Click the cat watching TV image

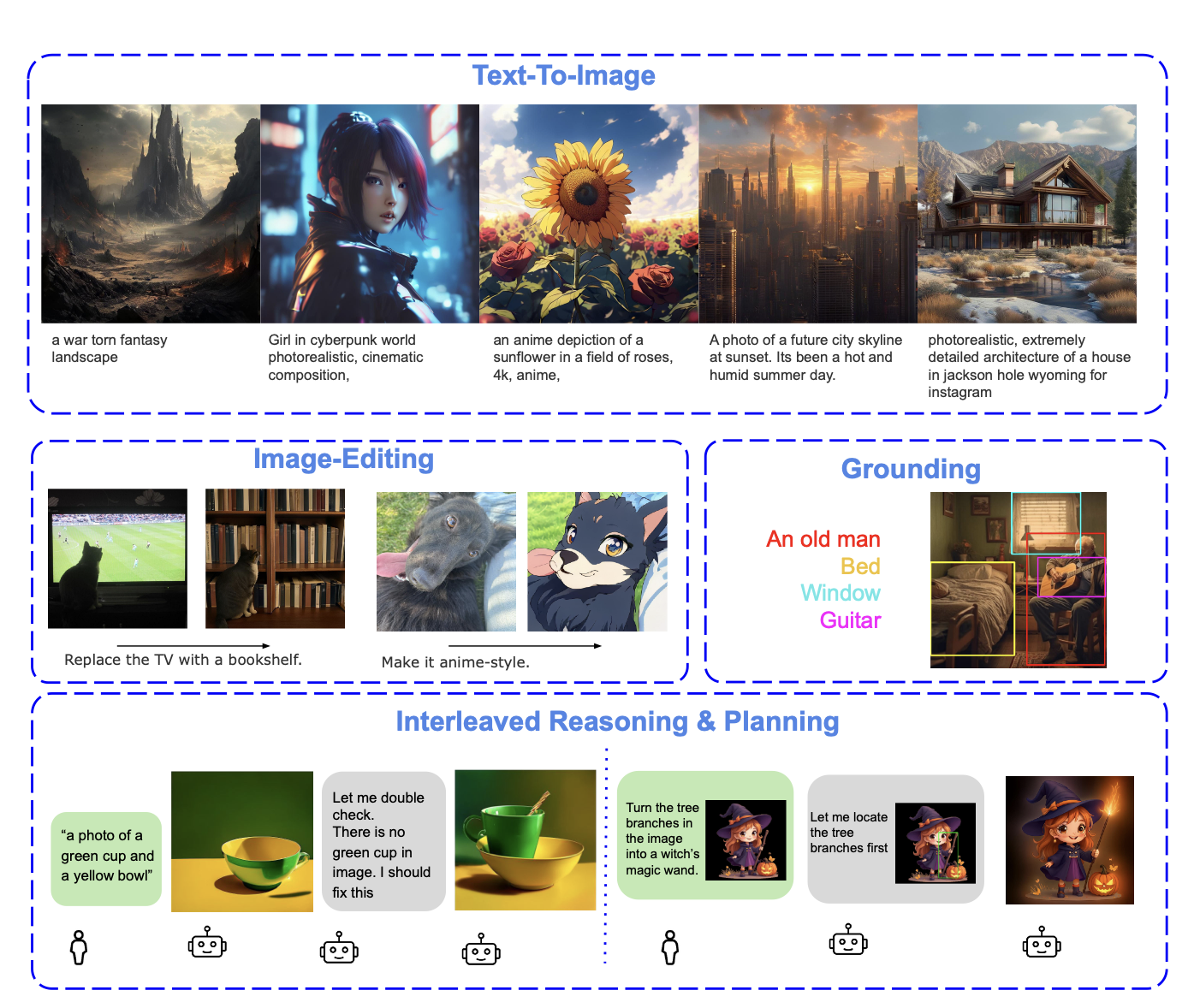(x=117, y=558)
